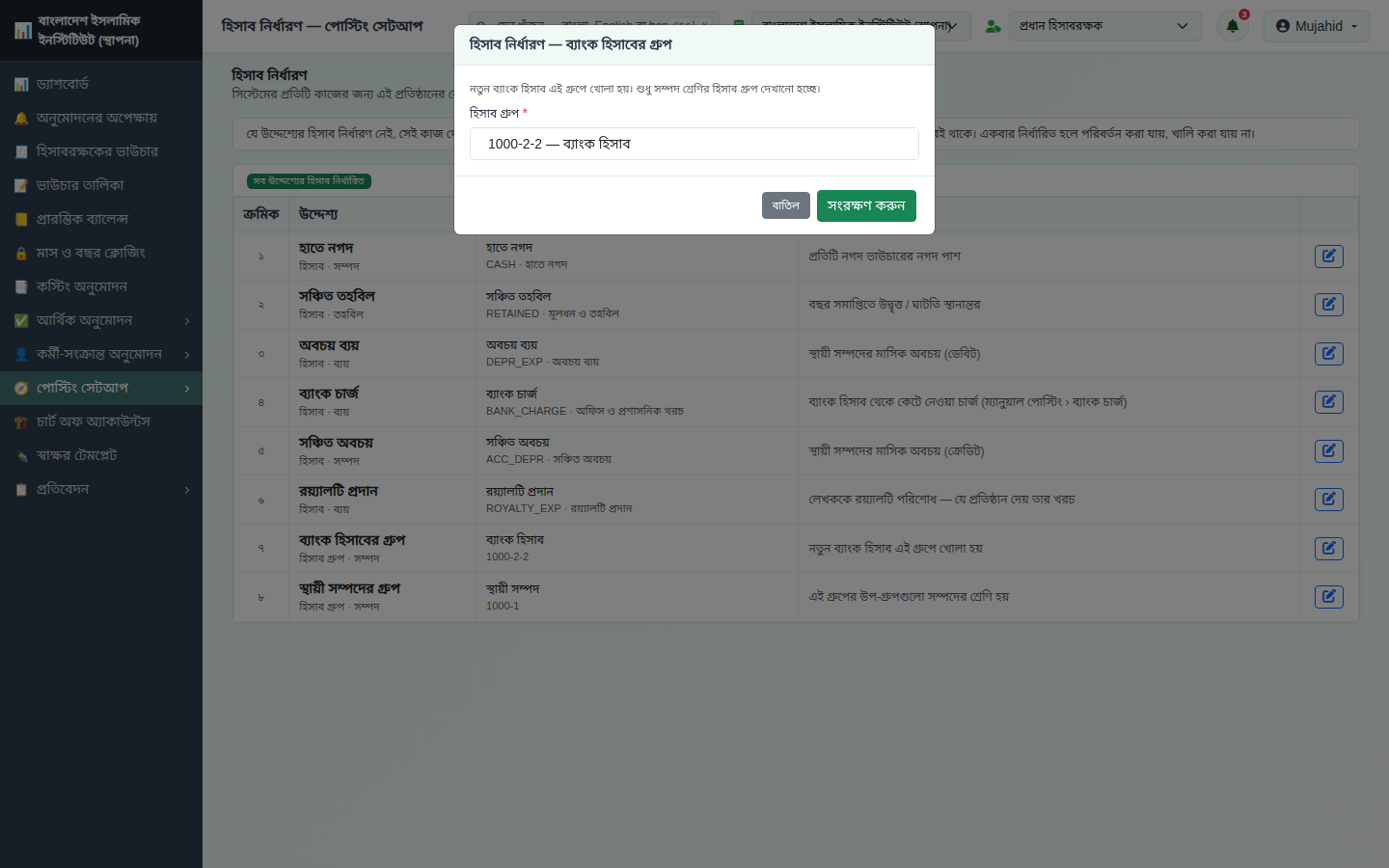Click the সব উদ্দেশ্যের হিসাব নির্ধারিত badge
This screenshot has height=868, width=1389.
point(309,181)
